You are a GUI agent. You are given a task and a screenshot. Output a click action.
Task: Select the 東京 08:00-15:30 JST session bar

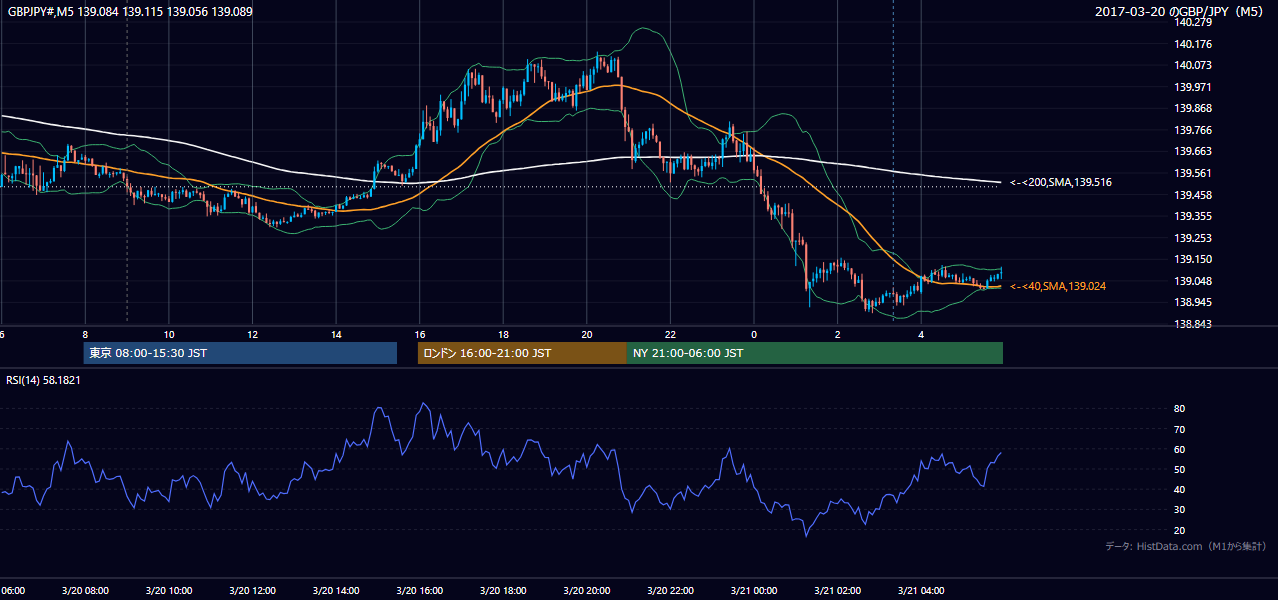[x=240, y=353]
